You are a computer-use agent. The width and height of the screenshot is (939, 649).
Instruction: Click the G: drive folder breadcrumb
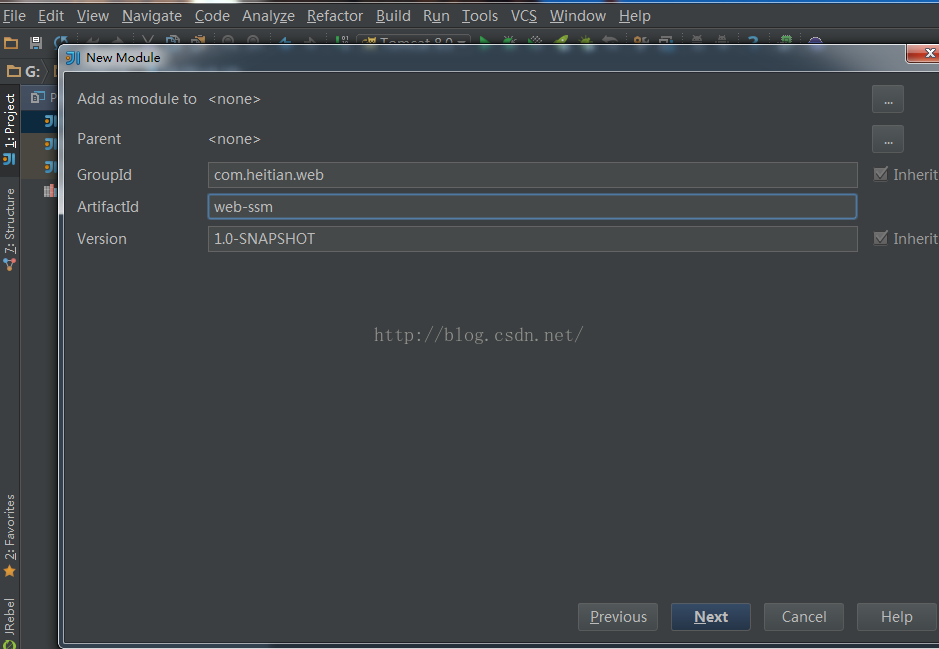pos(23,72)
